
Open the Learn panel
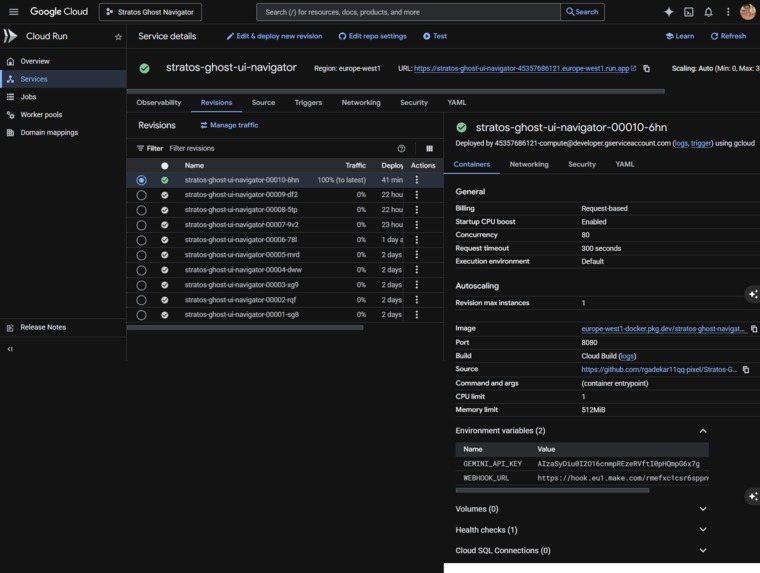click(x=680, y=36)
